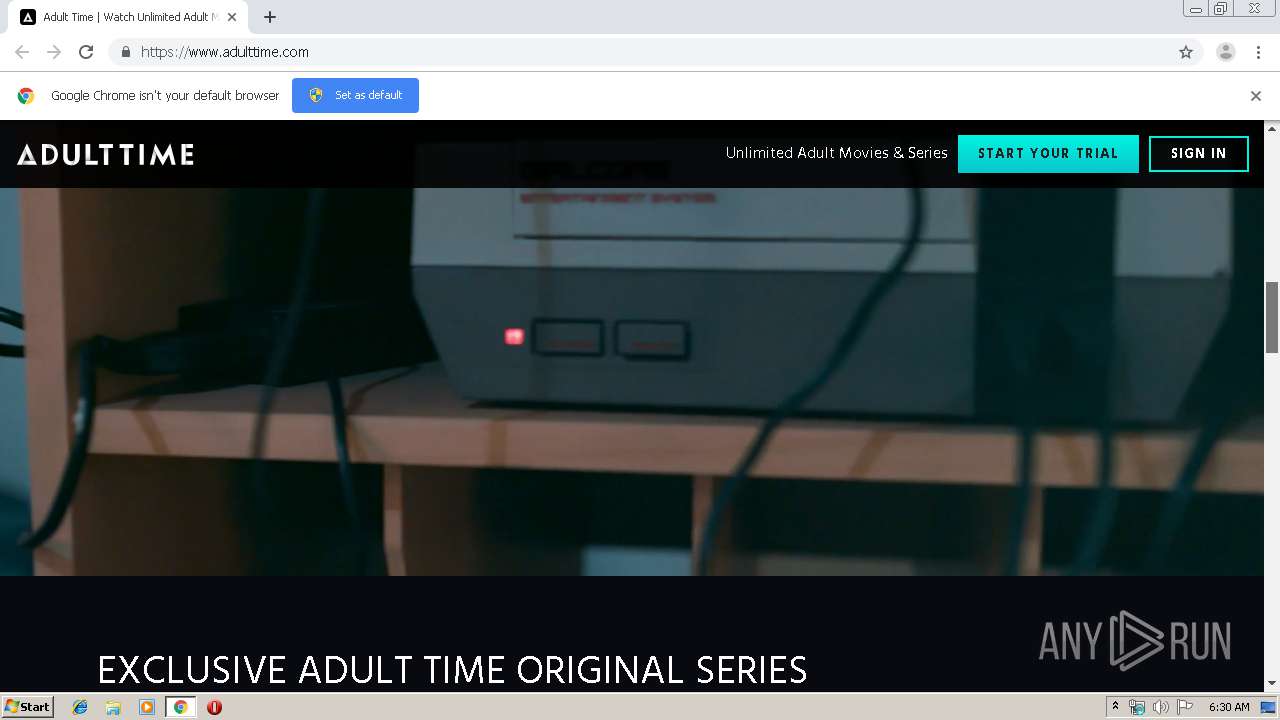
Task: Switch to Chrome taskbar button
Action: tap(180, 707)
